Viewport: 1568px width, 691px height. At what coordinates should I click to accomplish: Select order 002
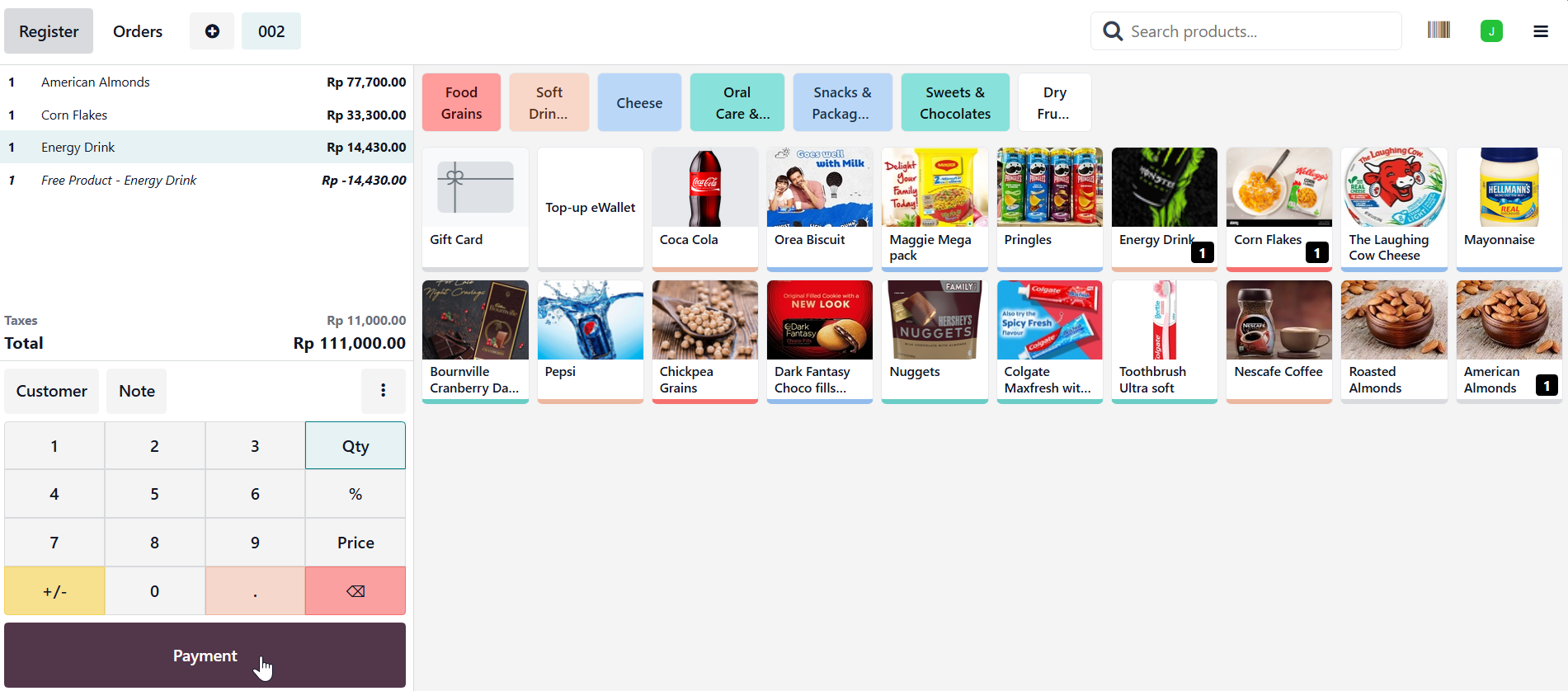(271, 31)
